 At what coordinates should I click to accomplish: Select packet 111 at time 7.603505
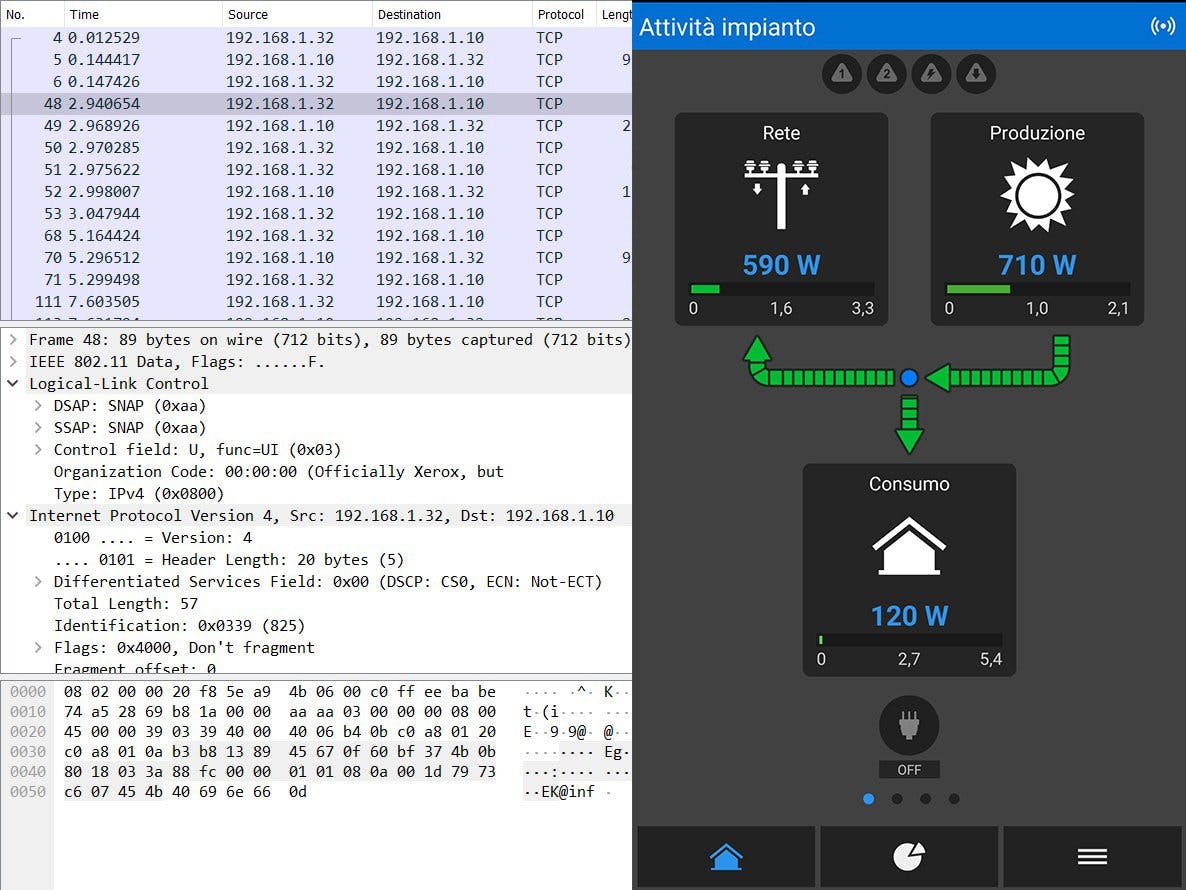pos(316,301)
